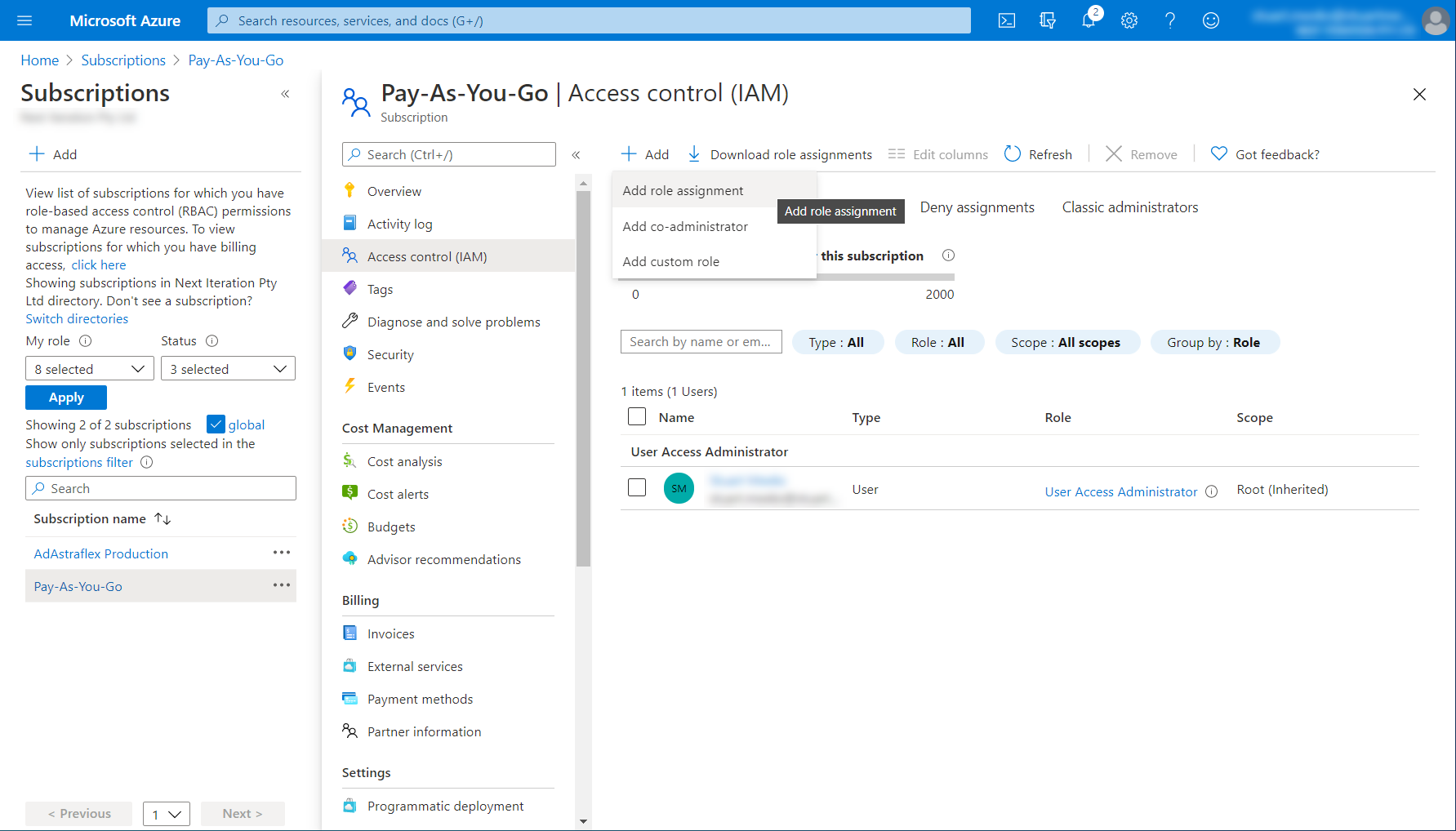This screenshot has height=831, width=1456.
Task: Open Cloud Shell from the top bar
Action: tap(1007, 20)
